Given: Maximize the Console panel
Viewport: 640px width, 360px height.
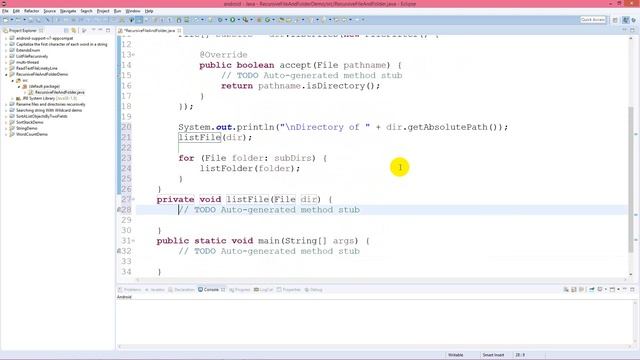Looking at the screenshot, I should pos(632,289).
